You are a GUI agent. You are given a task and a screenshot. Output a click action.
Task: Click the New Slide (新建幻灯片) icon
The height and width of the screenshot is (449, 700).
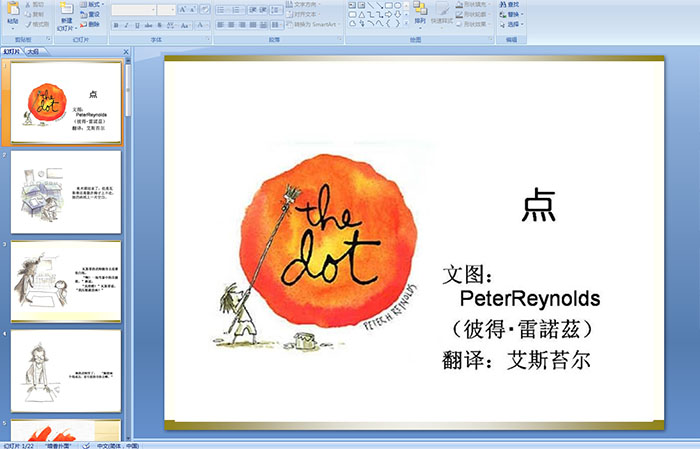click(x=67, y=9)
